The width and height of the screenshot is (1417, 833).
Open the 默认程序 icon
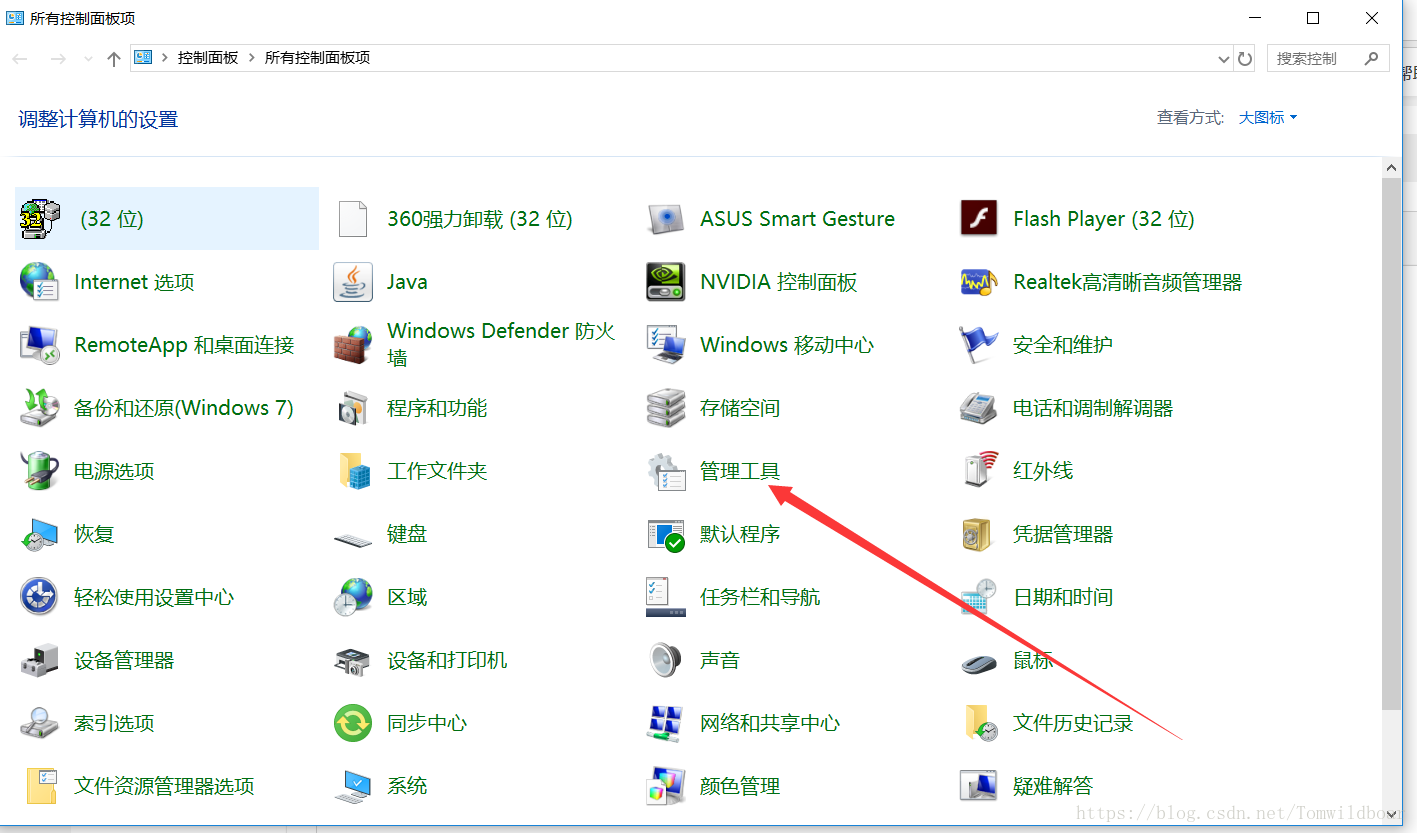tap(666, 534)
